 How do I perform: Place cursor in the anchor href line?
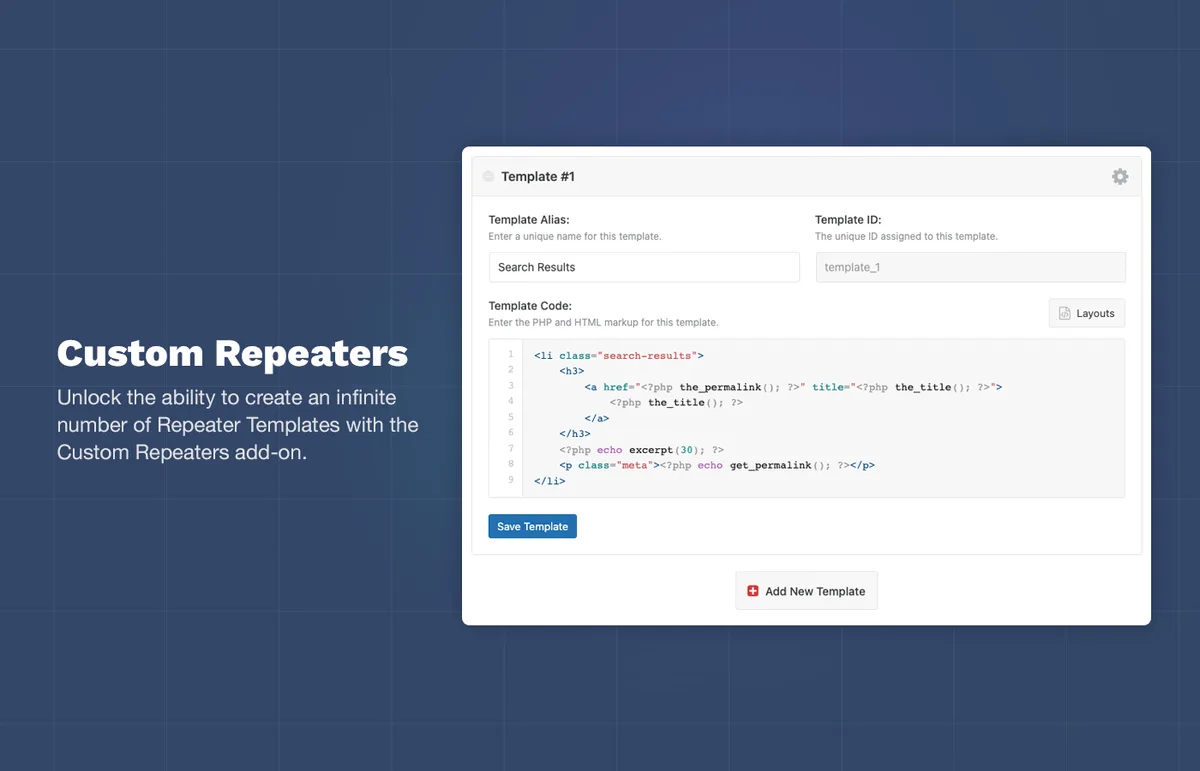pos(793,387)
